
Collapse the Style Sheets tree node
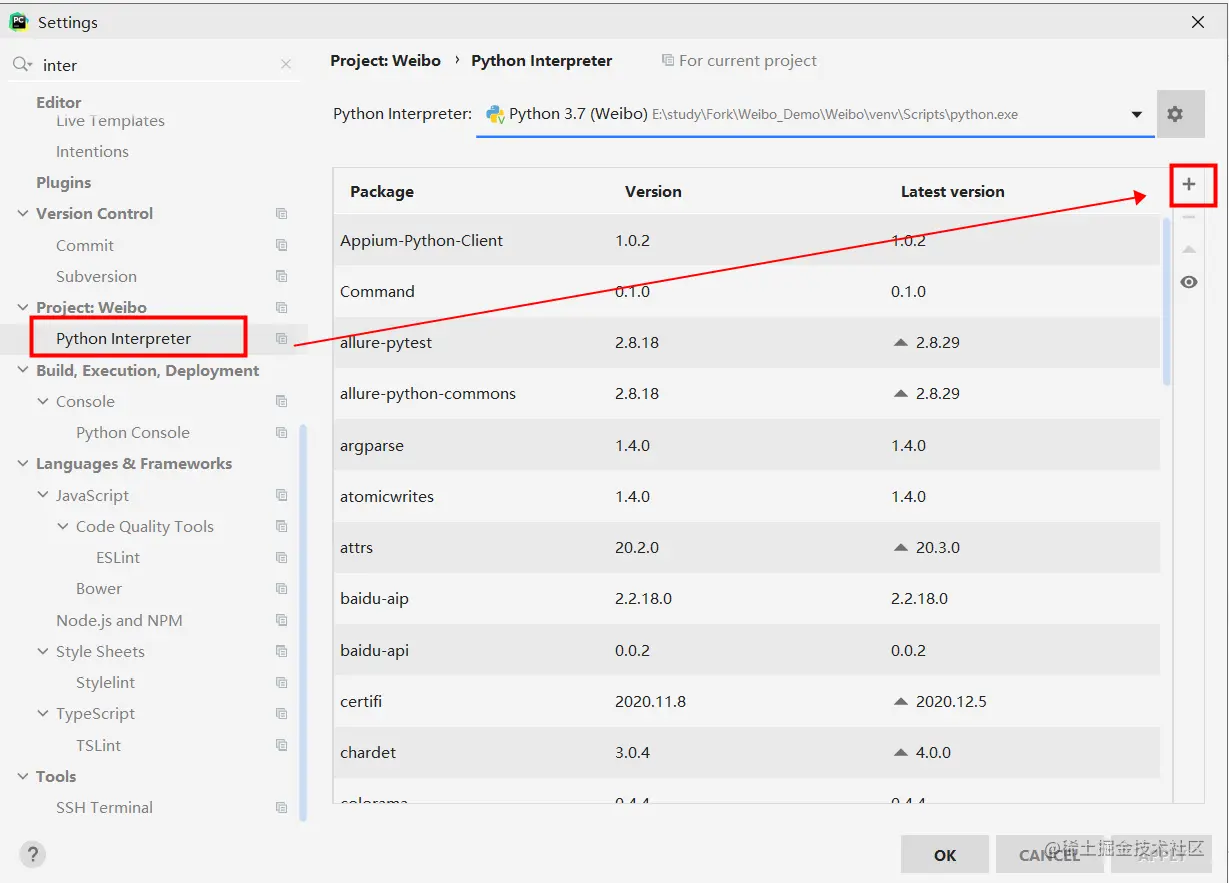tap(43, 651)
